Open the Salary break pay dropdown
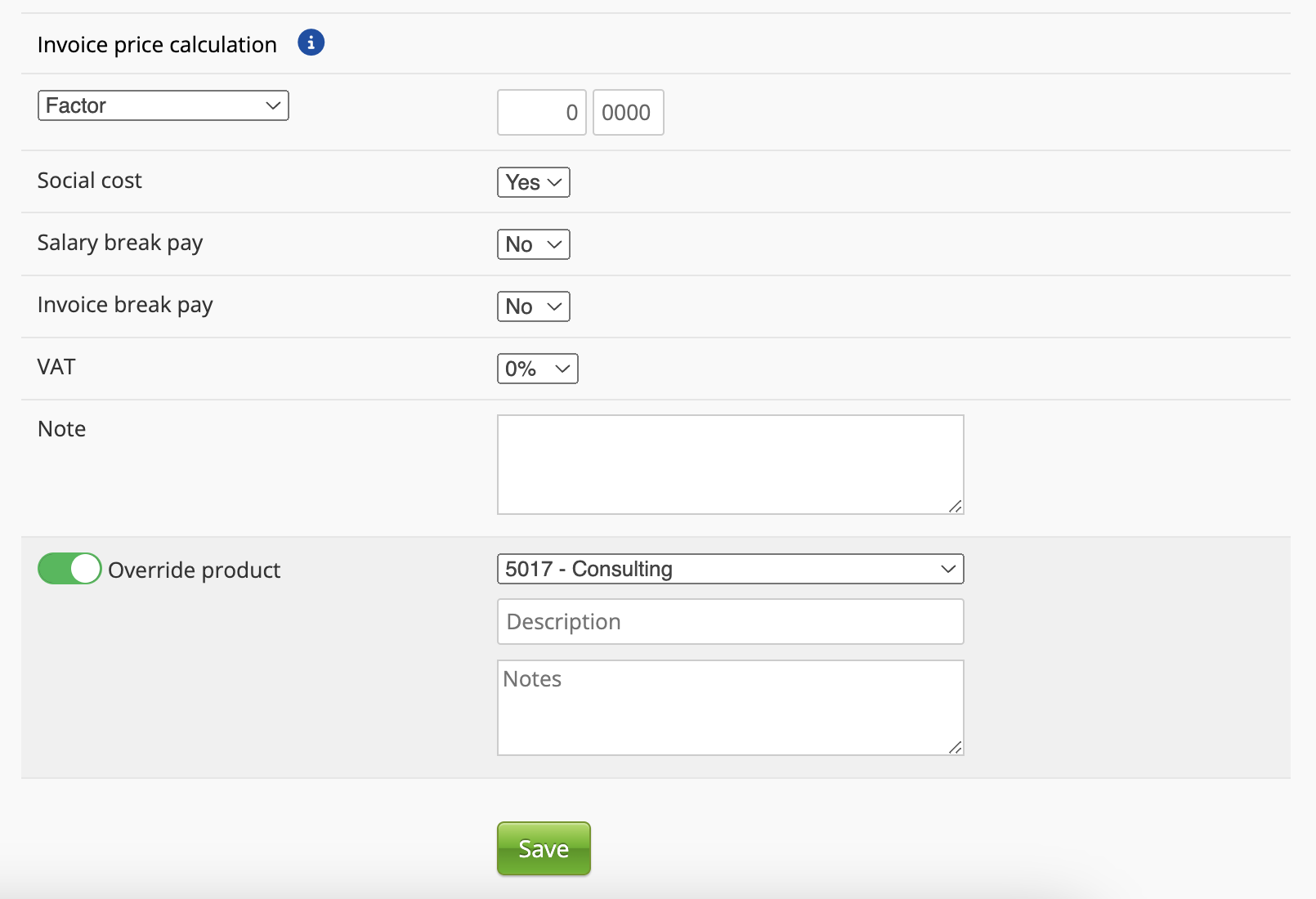This screenshot has width=1316, height=899. [x=533, y=244]
